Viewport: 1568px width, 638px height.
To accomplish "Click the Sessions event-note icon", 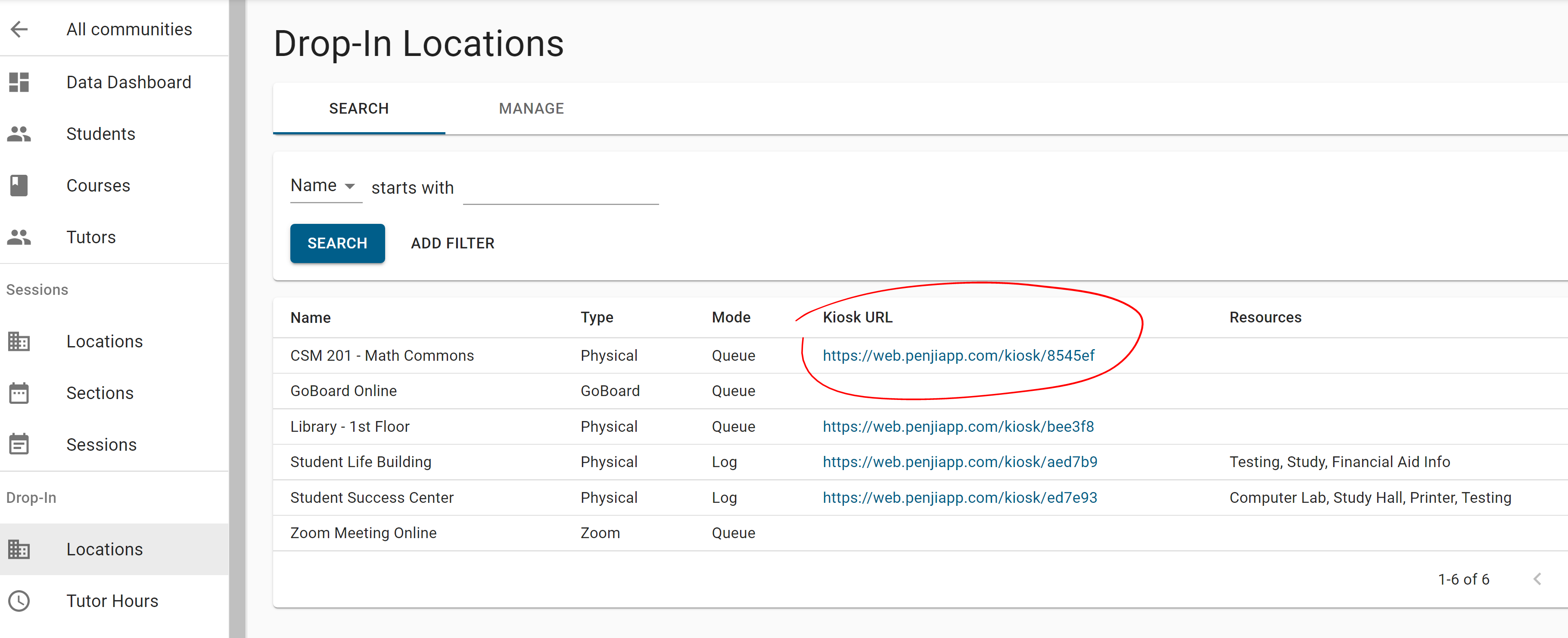I will (19, 445).
